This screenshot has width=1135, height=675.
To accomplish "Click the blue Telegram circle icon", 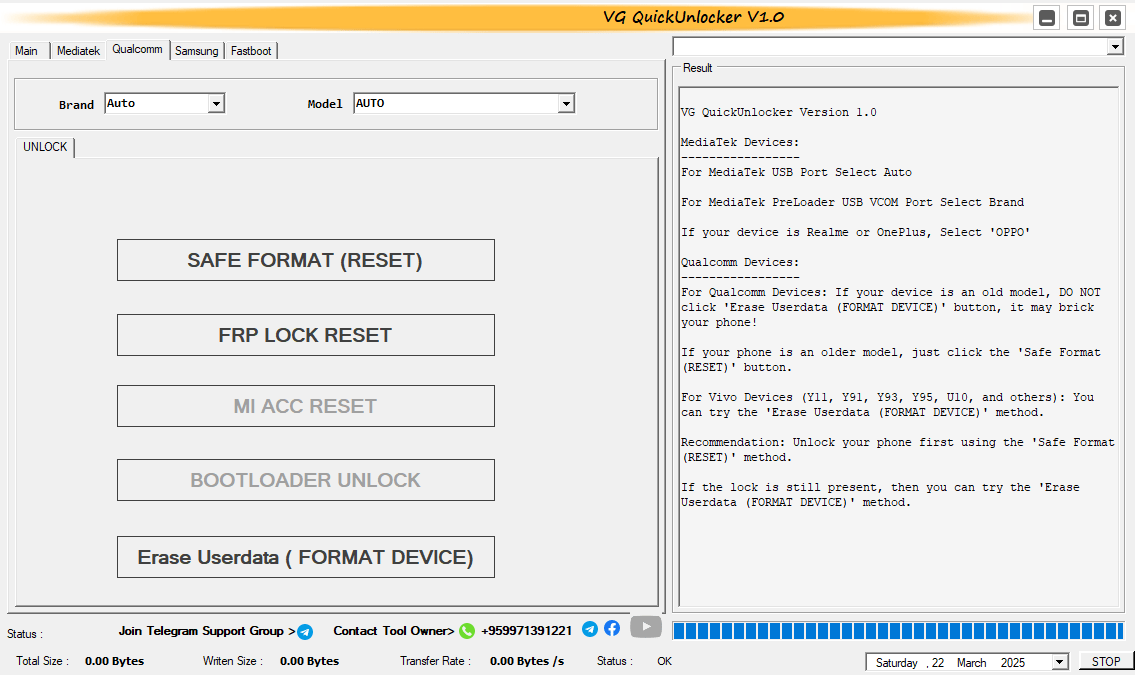I will [x=589, y=629].
